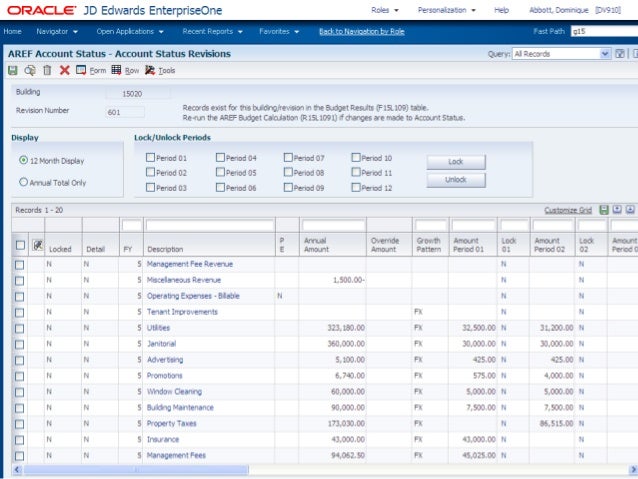Click the Form menu icon
This screenshot has width=638, height=479.
[81, 70]
